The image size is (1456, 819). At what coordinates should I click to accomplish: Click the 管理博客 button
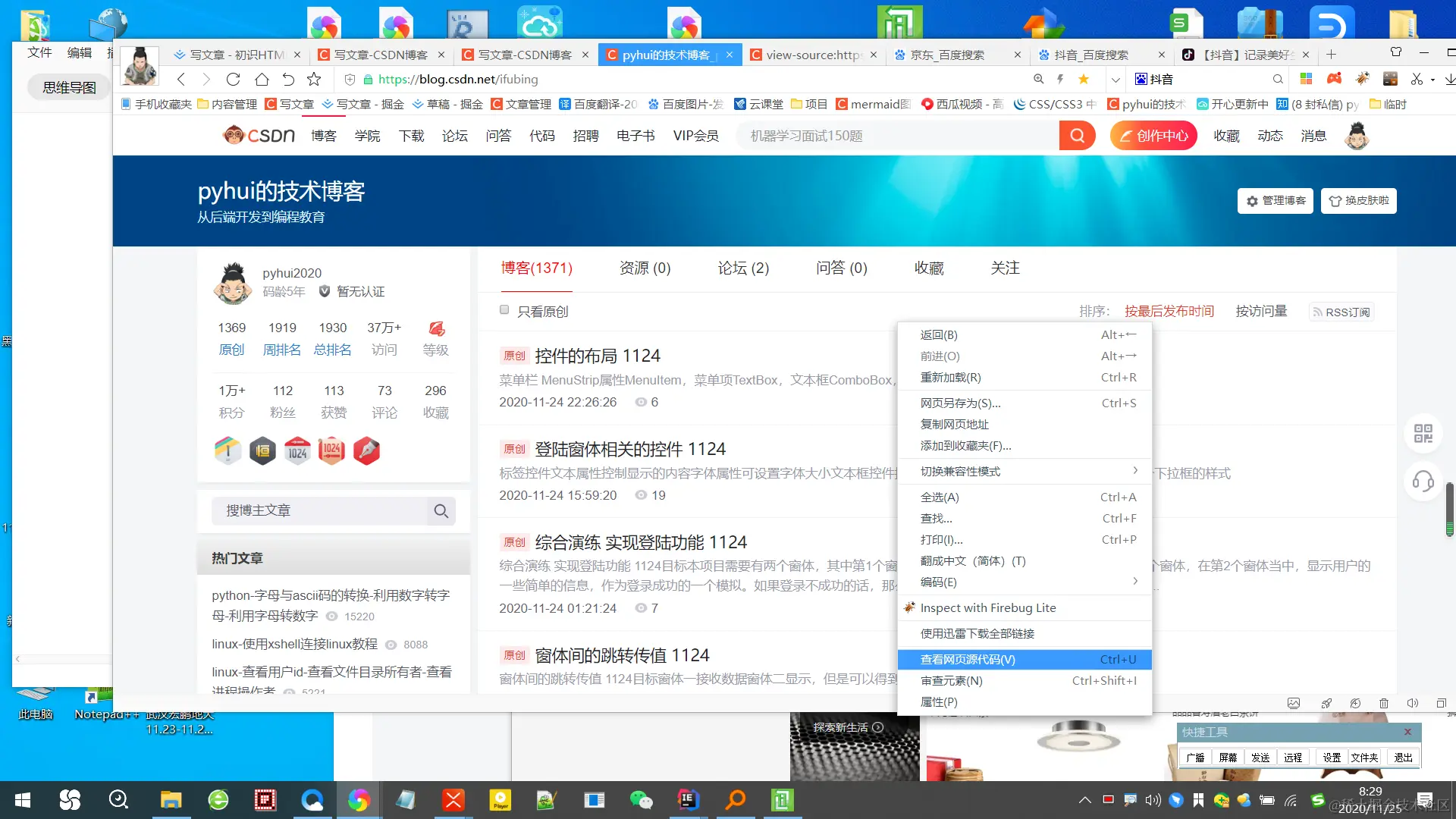click(x=1276, y=200)
